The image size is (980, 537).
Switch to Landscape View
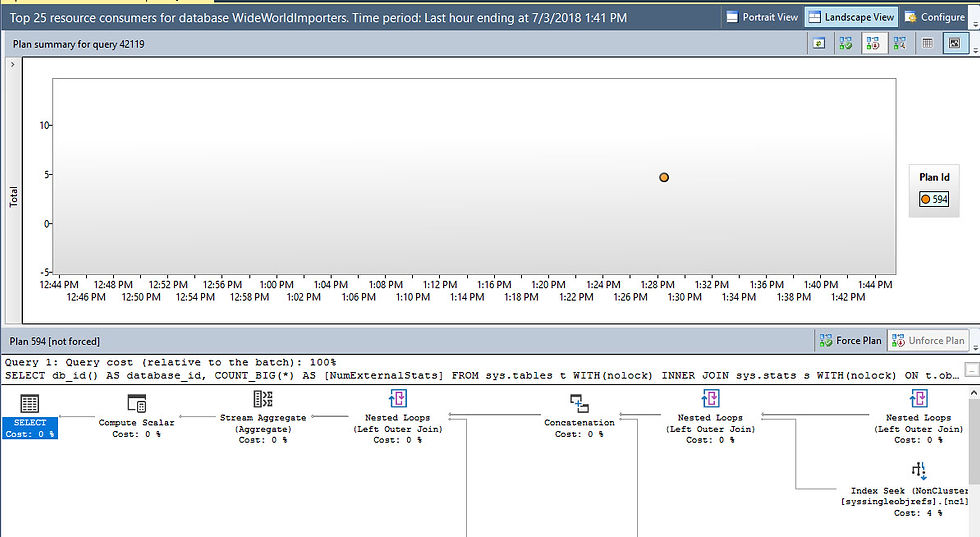851,18
